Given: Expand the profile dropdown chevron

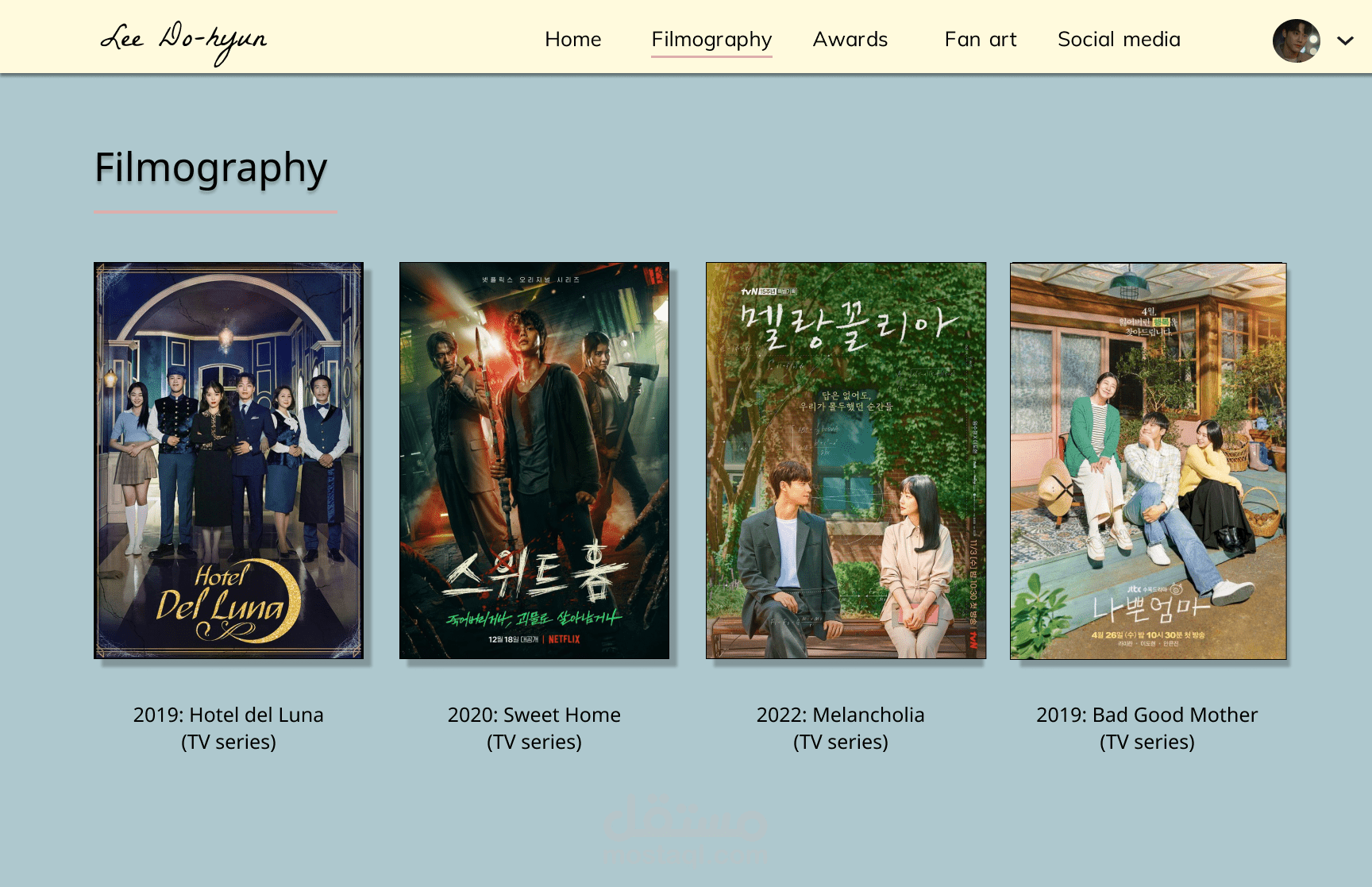Looking at the screenshot, I should click(1344, 40).
